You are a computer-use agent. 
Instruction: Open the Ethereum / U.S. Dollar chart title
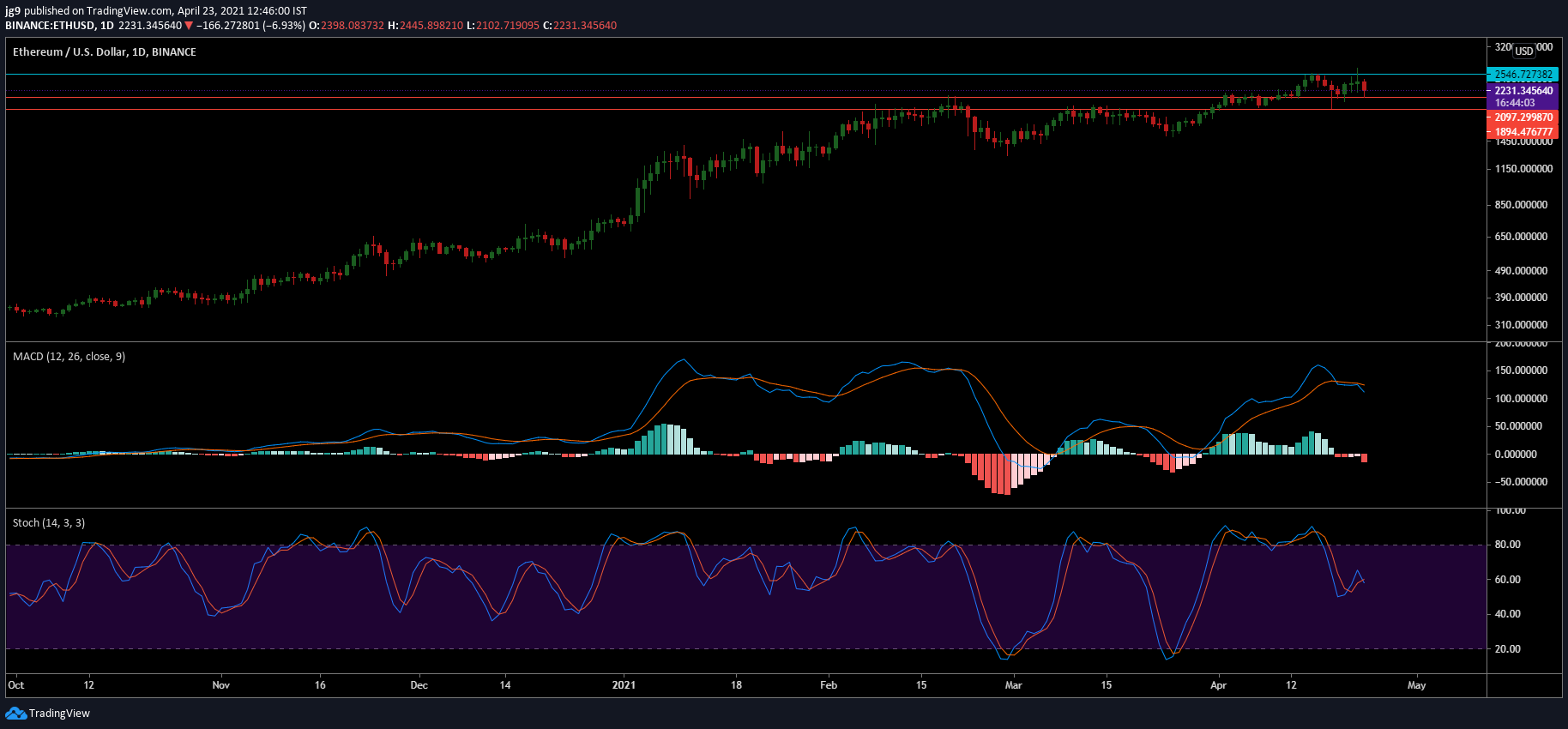[105, 52]
